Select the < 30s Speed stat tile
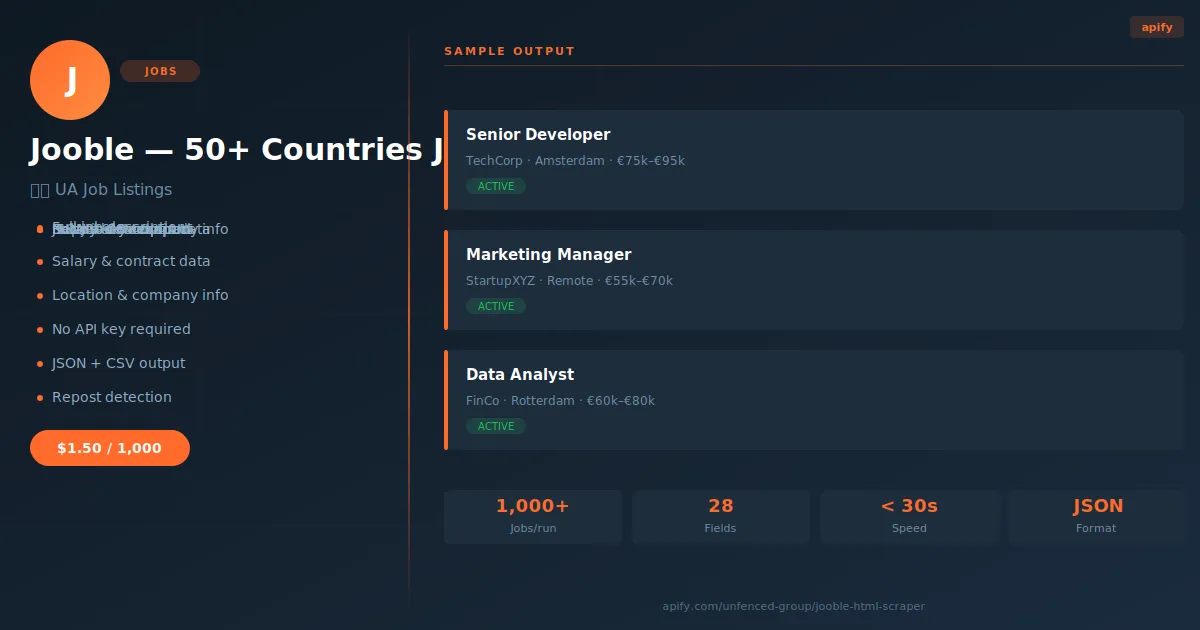 pos(909,516)
